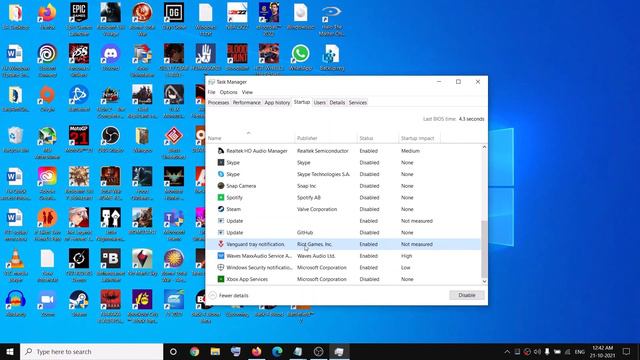Click the Spotify startup entry icon
This screenshot has width=640, height=360.
coord(221,198)
